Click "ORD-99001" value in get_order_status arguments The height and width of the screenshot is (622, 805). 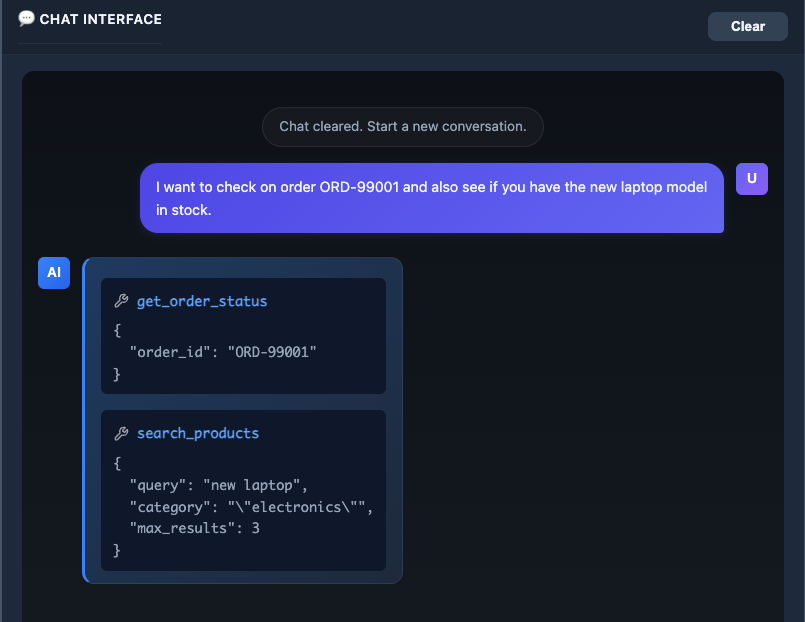(x=272, y=351)
